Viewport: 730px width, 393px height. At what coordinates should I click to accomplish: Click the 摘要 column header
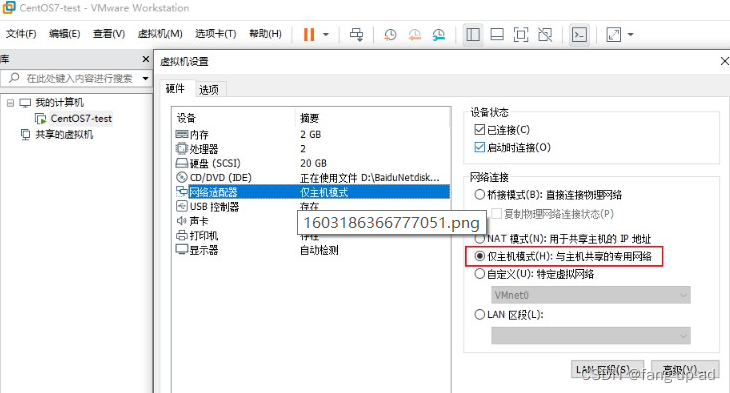point(310,118)
